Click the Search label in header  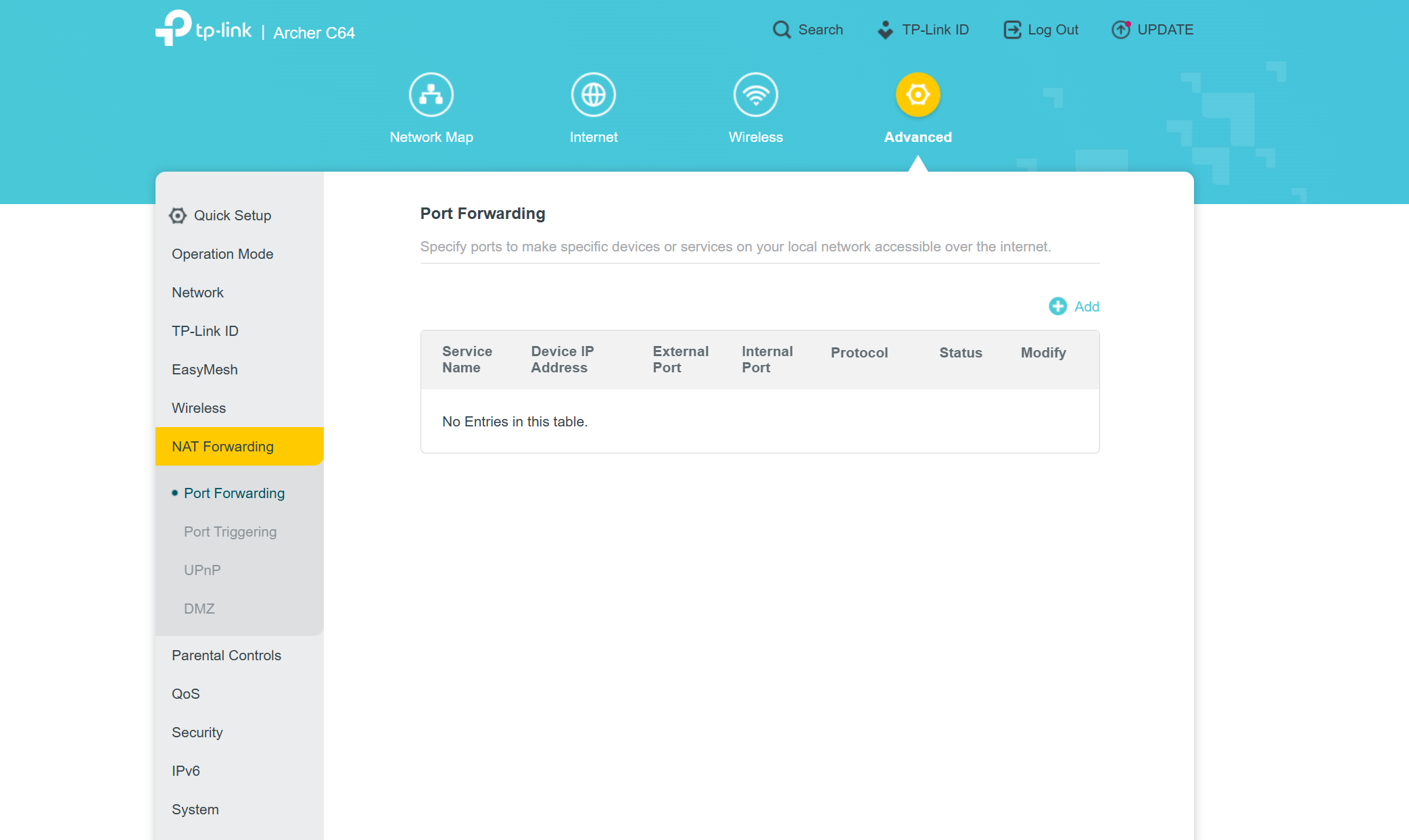click(821, 30)
